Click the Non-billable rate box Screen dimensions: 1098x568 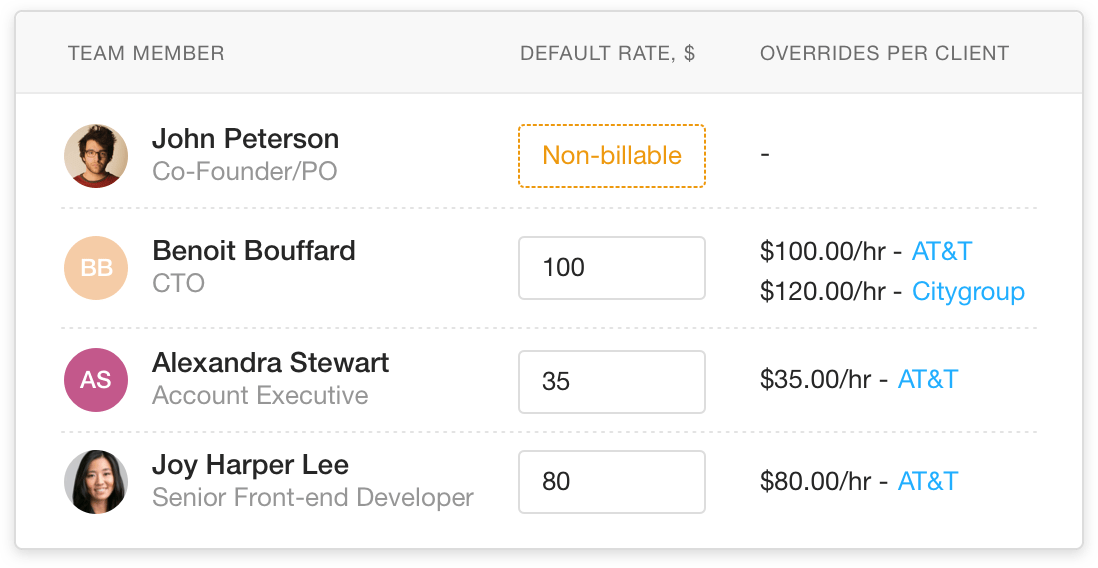[x=611, y=156]
